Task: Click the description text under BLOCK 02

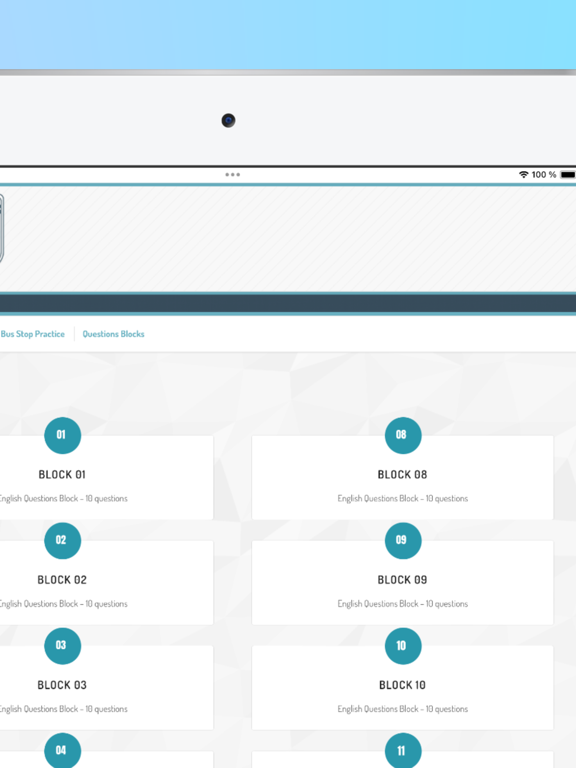Action: pos(64,604)
